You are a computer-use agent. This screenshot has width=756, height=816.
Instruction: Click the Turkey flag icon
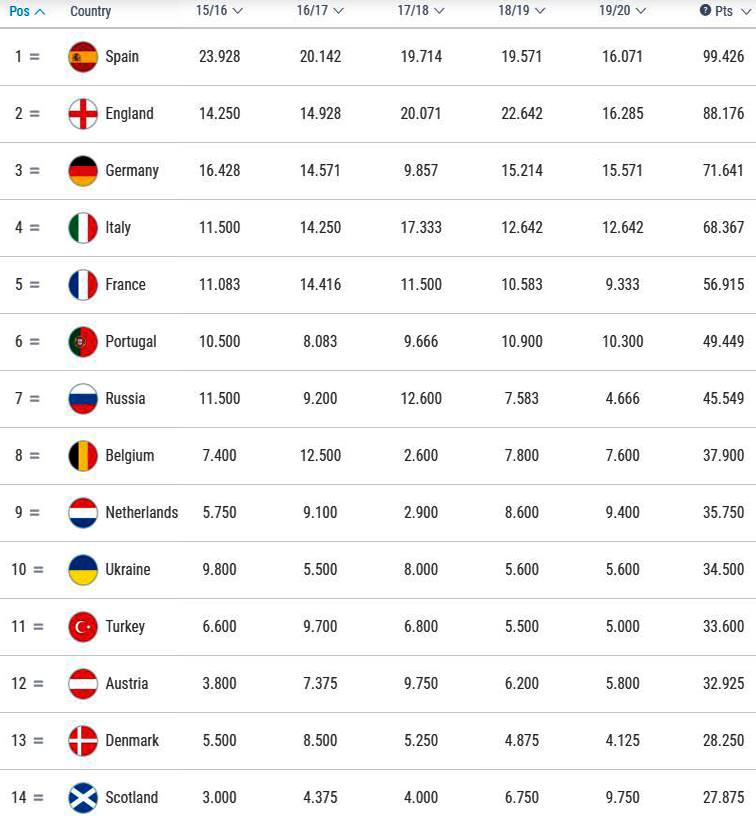point(83,627)
